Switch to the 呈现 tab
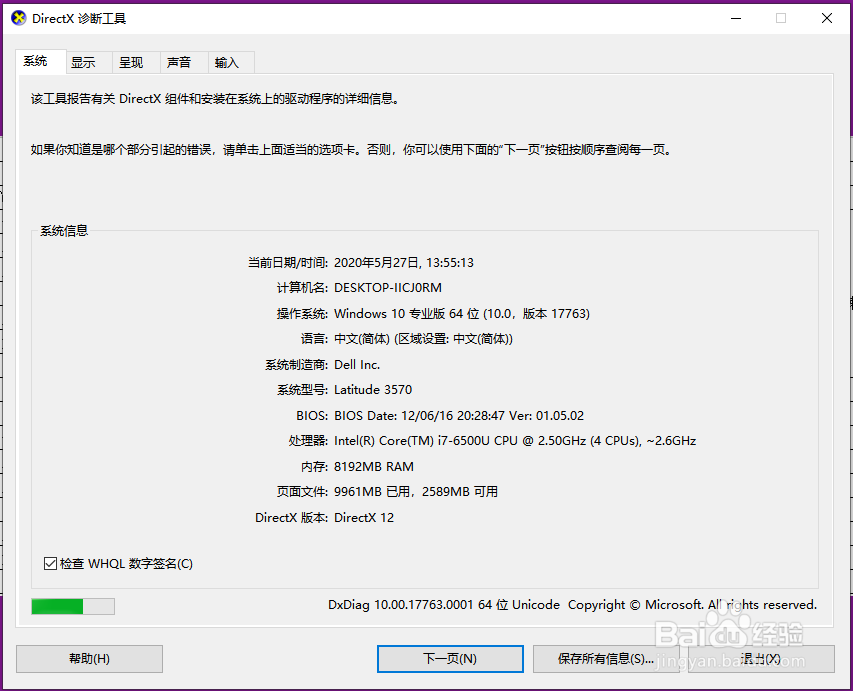Image resolution: width=853 pixels, height=691 pixels. (134, 61)
